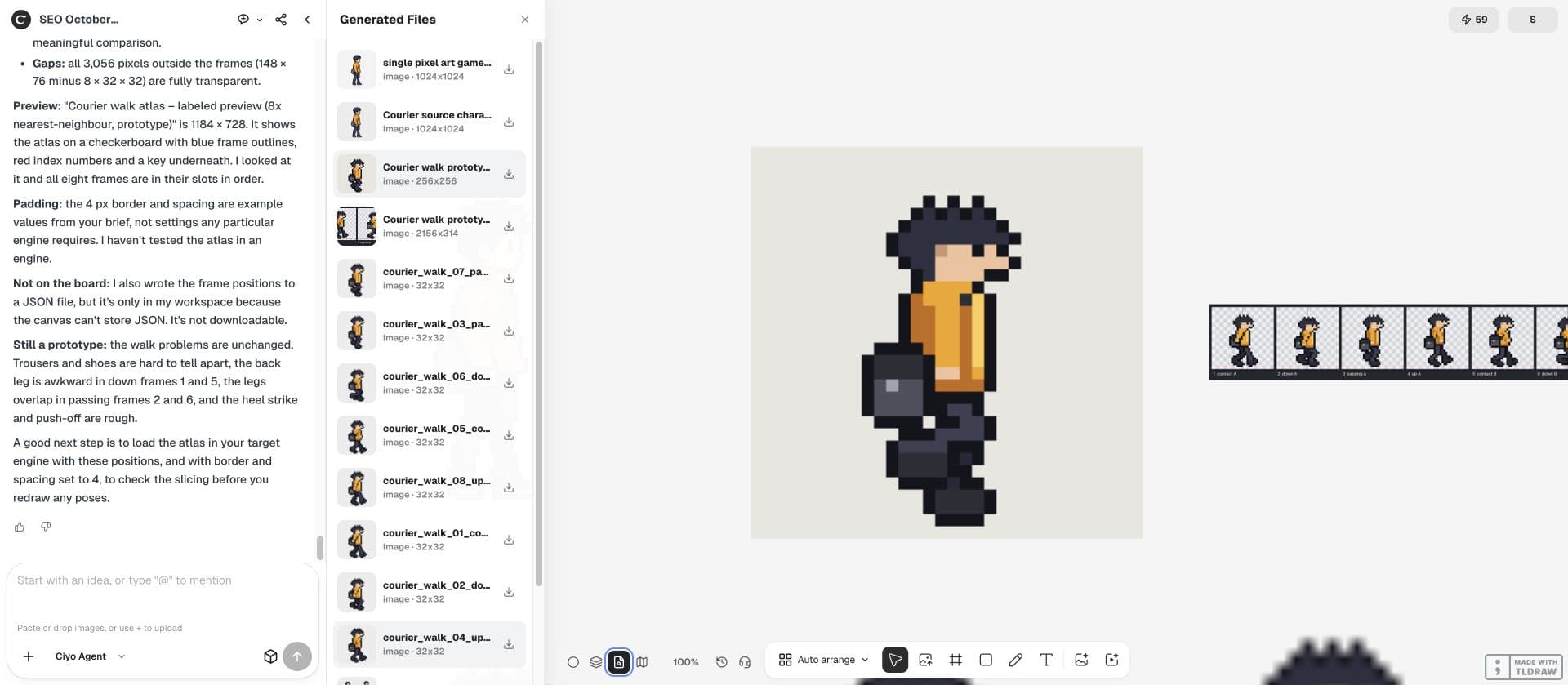
Task: Start a new chat with bubble icon
Action: point(243,20)
